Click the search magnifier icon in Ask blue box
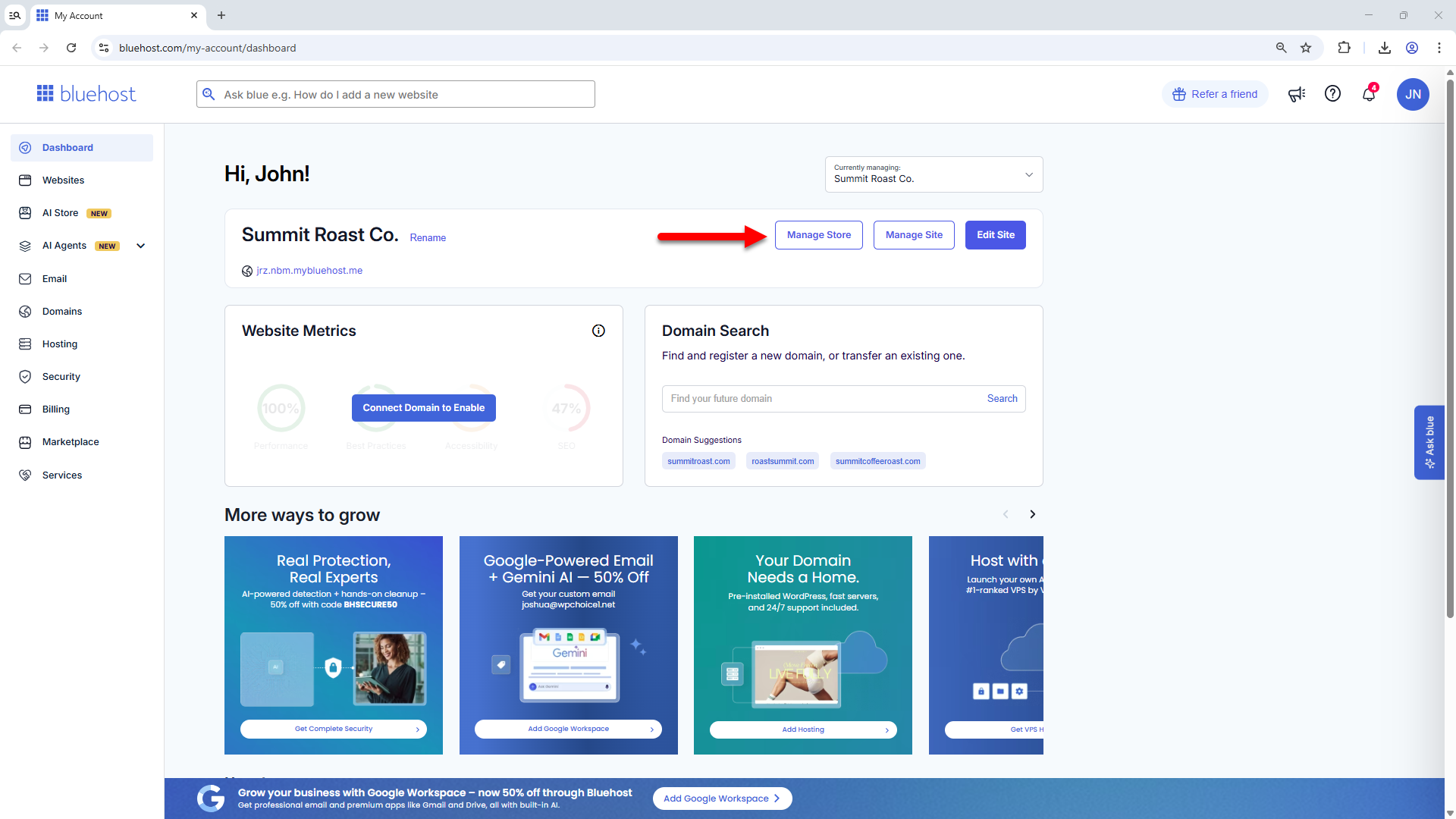This screenshot has width=1456, height=819. coord(209,94)
